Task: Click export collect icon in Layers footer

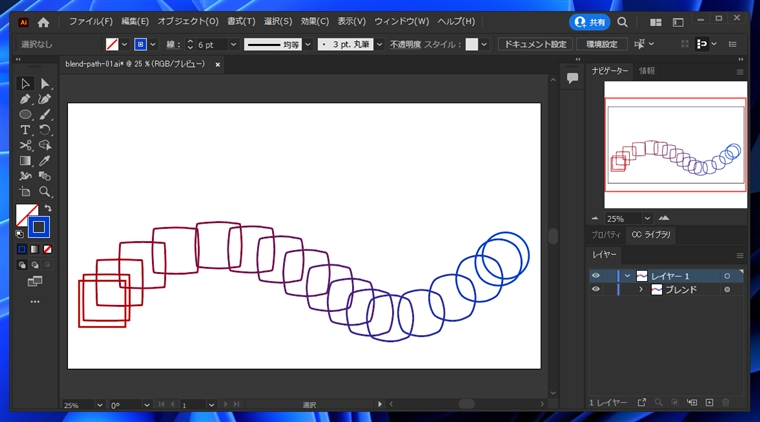Action: (x=642, y=403)
